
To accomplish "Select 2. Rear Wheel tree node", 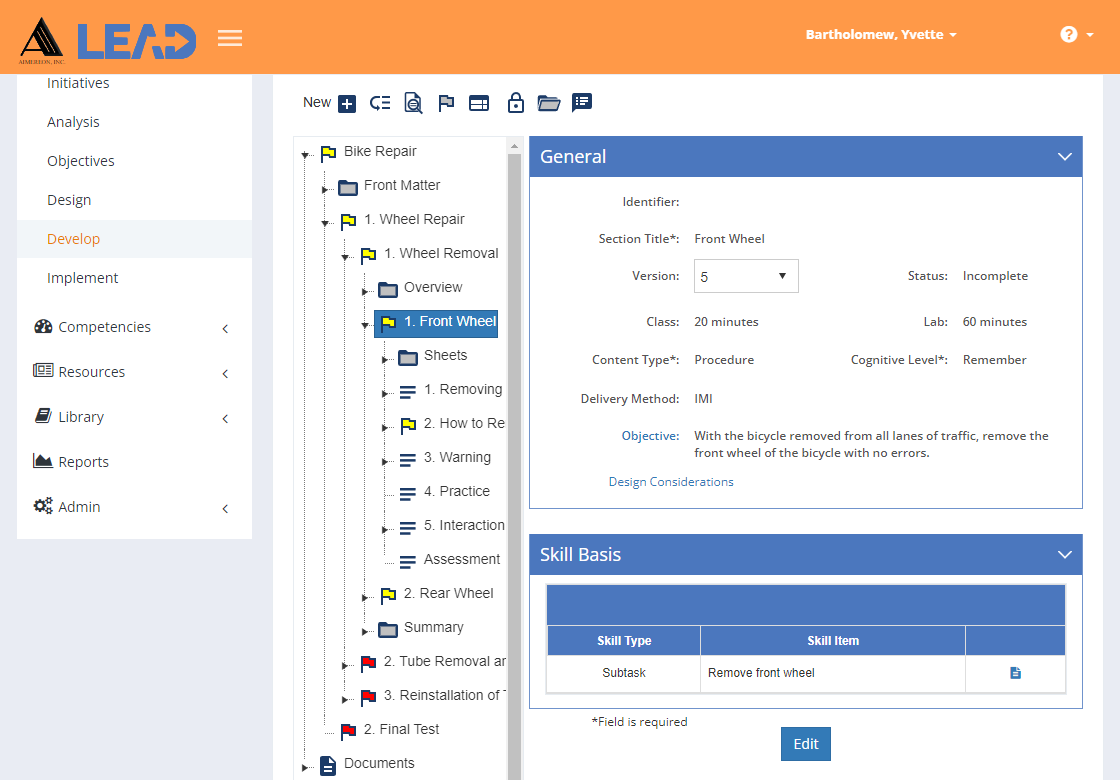I will [x=448, y=594].
